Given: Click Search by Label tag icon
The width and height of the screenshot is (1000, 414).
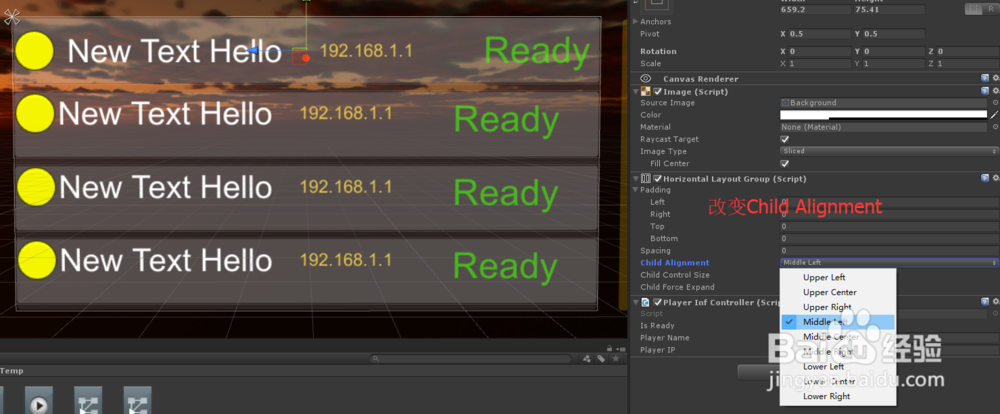Looking at the screenshot, I should (x=601, y=359).
